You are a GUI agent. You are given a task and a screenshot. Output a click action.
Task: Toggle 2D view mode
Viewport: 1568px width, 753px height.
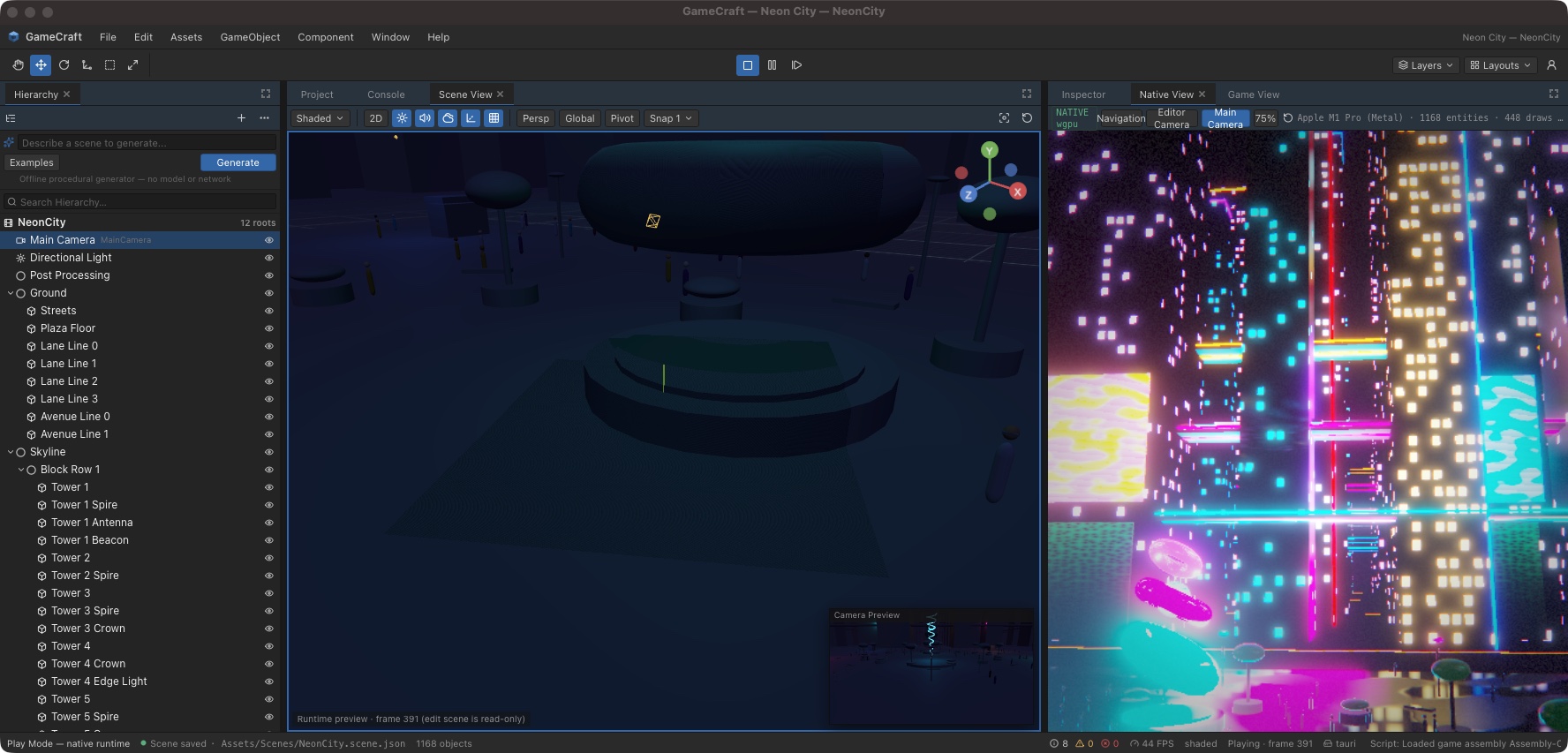click(375, 118)
